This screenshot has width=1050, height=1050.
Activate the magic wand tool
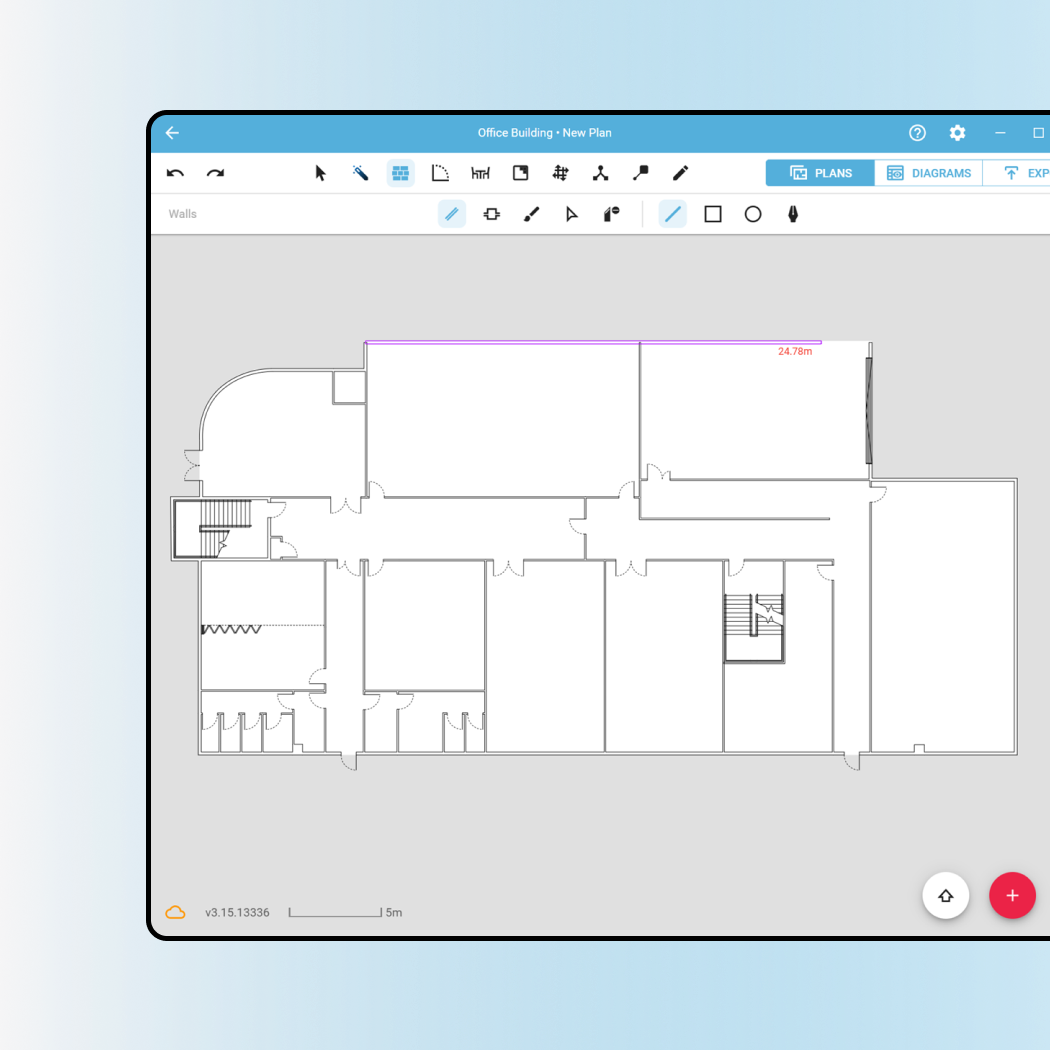[x=360, y=173]
